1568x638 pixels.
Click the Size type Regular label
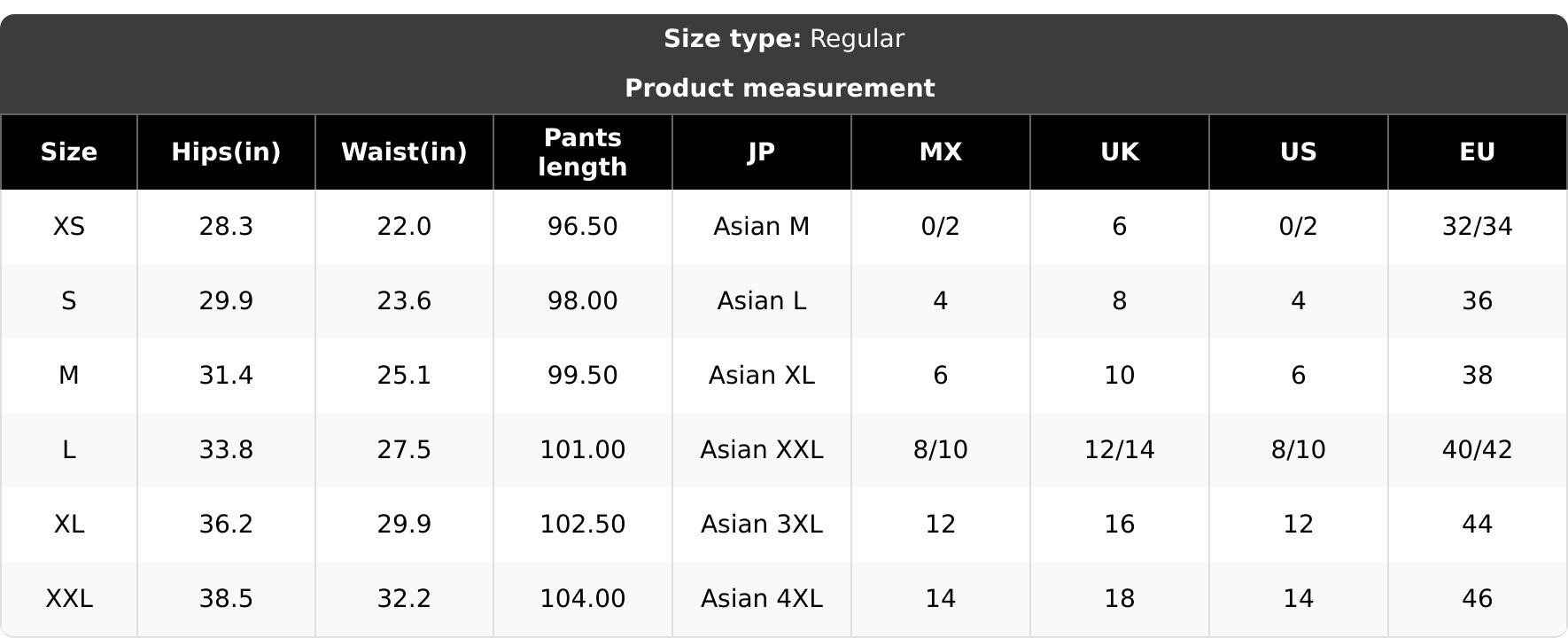(x=784, y=39)
